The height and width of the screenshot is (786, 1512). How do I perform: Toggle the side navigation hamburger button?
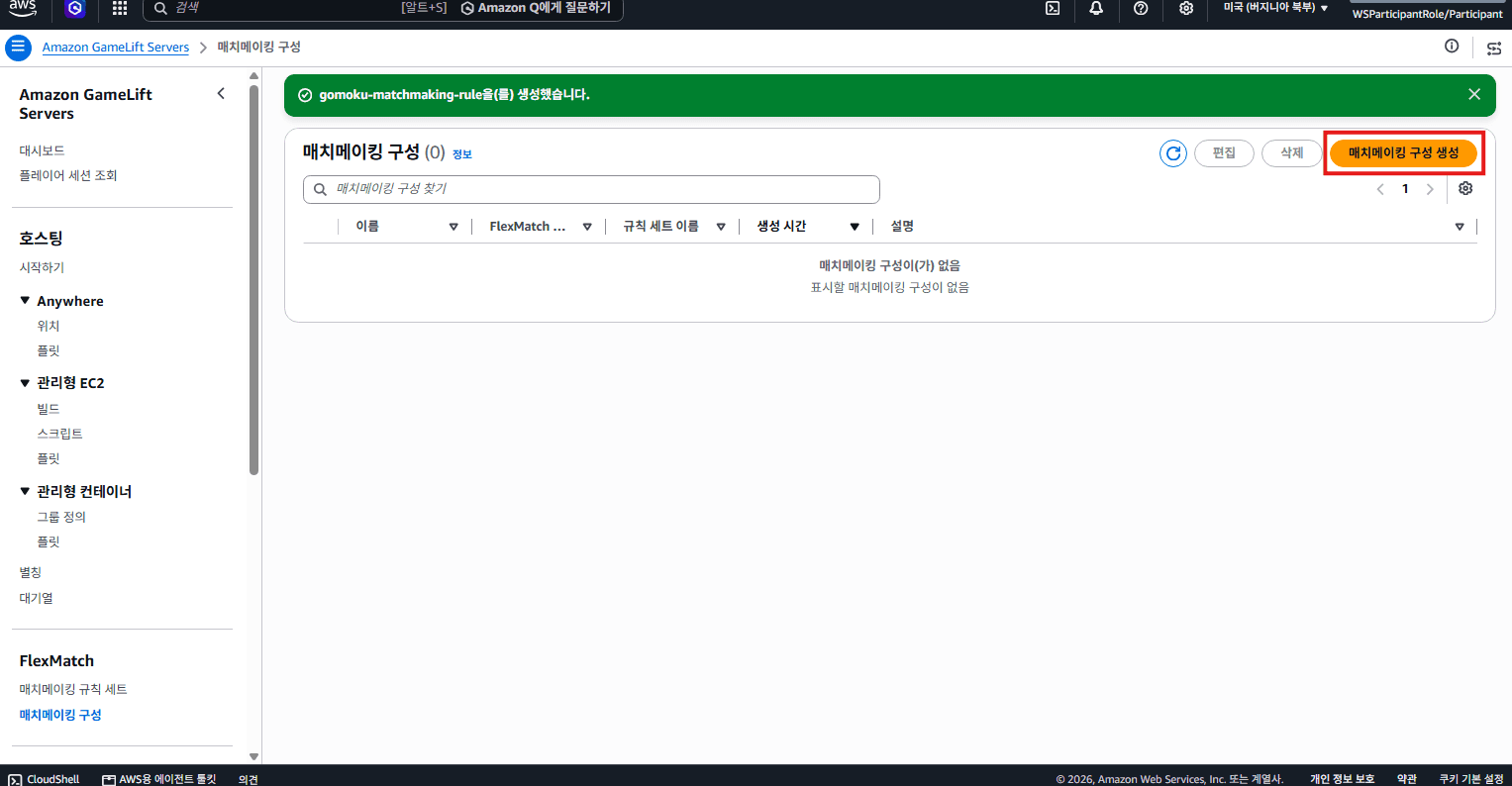pos(18,48)
